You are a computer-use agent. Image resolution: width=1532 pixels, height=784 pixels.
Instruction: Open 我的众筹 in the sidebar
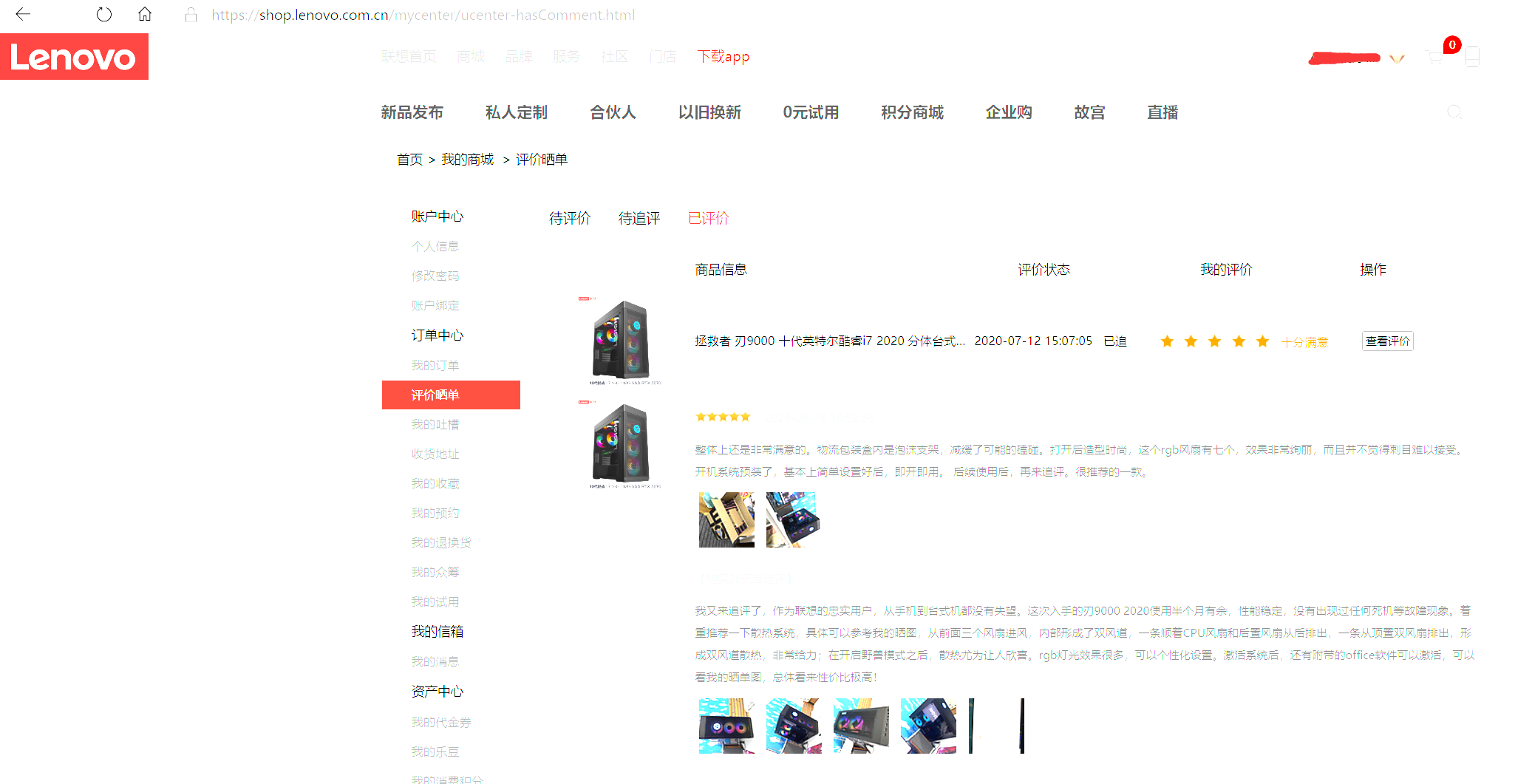click(435, 572)
